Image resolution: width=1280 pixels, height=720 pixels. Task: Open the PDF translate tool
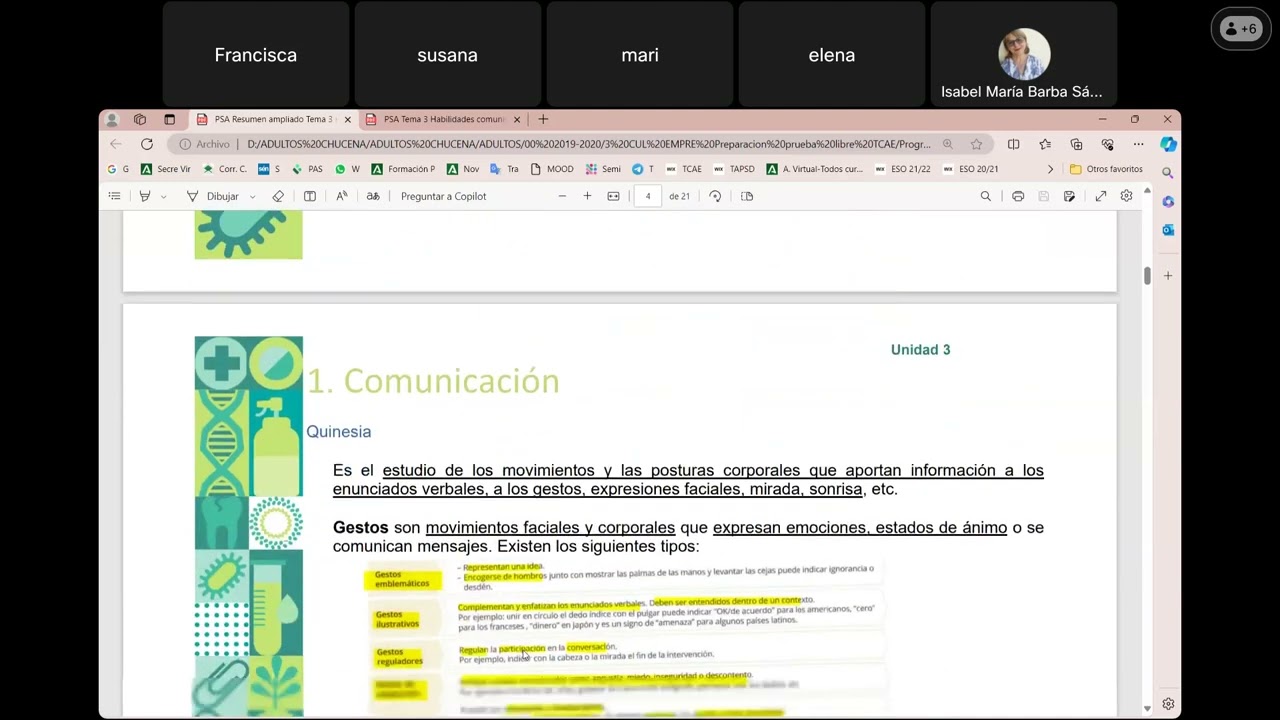tap(373, 196)
